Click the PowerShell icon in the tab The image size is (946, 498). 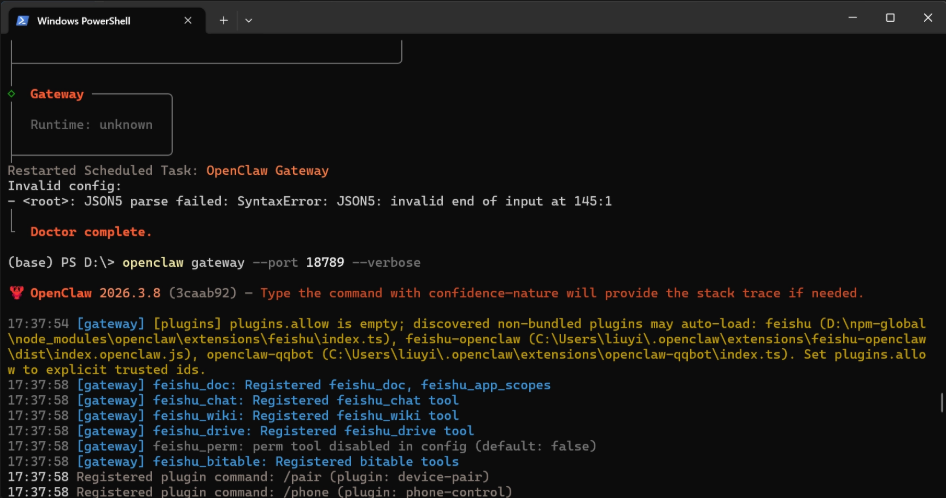coord(23,21)
